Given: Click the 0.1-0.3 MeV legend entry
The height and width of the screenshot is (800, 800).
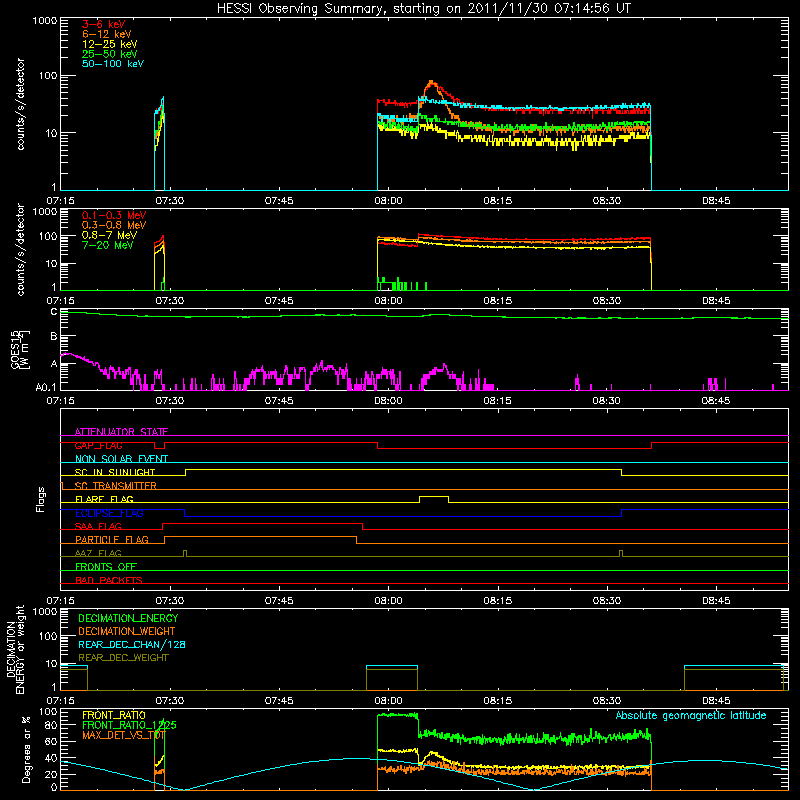Looking at the screenshot, I should point(114,215).
